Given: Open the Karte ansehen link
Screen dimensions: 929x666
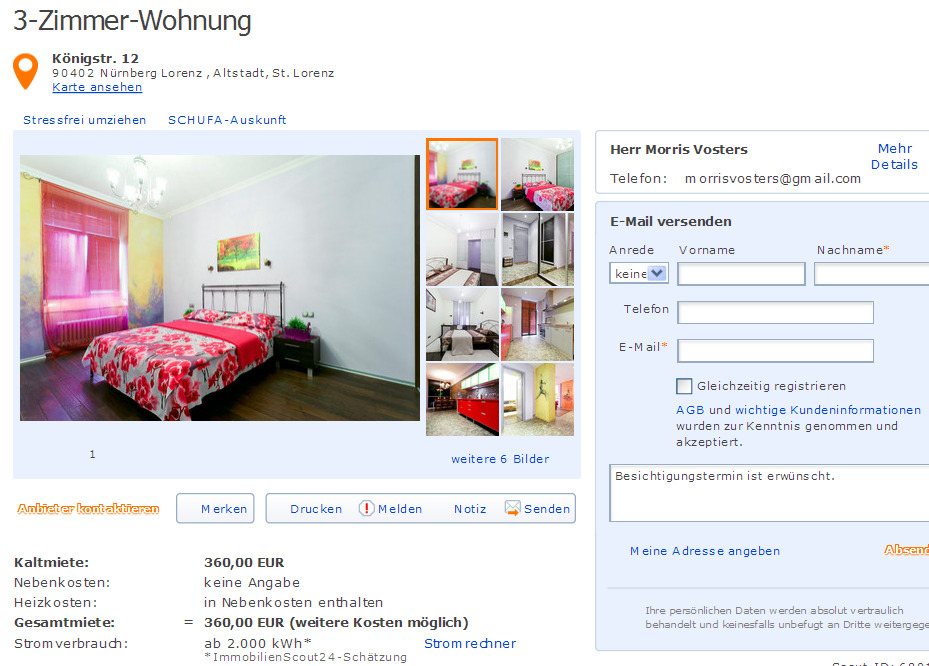Looking at the screenshot, I should [97, 87].
